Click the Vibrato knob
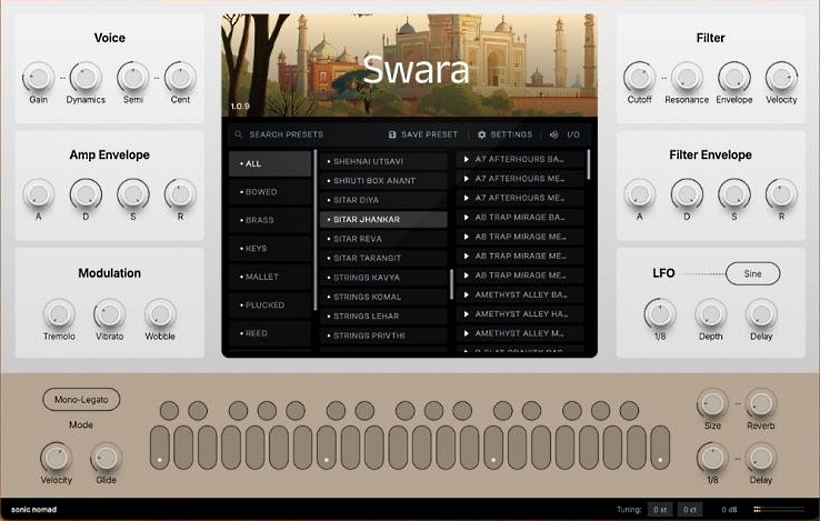This screenshot has height=521, width=820. 109,314
